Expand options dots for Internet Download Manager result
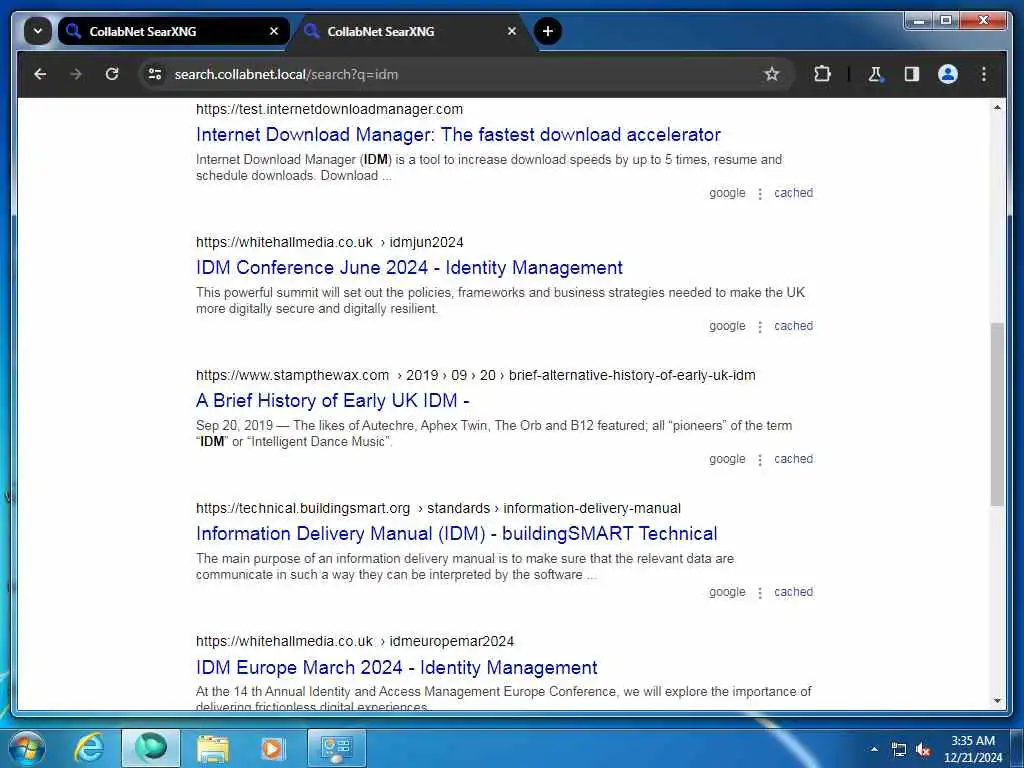Screen dimensions: 1024x768 click(760, 194)
